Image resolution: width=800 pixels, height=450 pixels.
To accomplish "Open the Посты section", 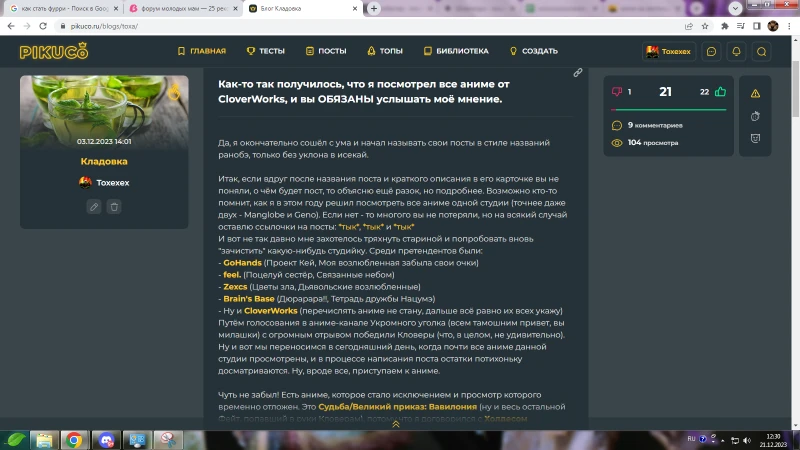I will [x=326, y=51].
